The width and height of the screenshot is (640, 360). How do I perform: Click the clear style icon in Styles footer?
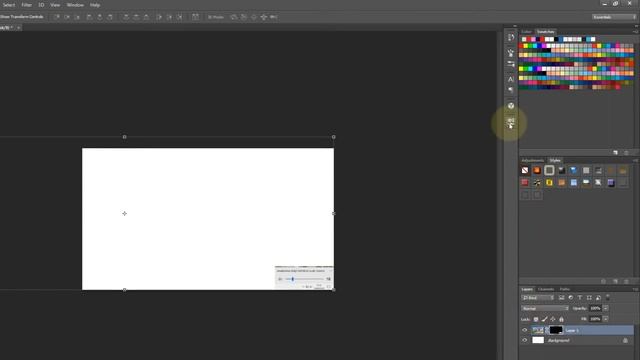604,281
